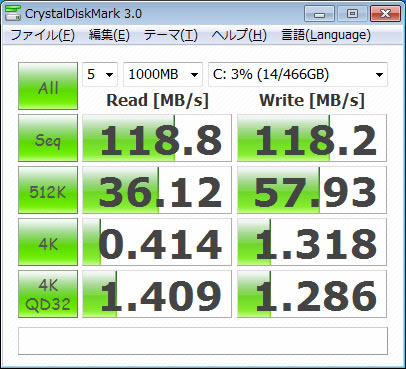Maximize the CrystalDiskMark window
The height and width of the screenshot is (369, 406).
(x=352, y=14)
